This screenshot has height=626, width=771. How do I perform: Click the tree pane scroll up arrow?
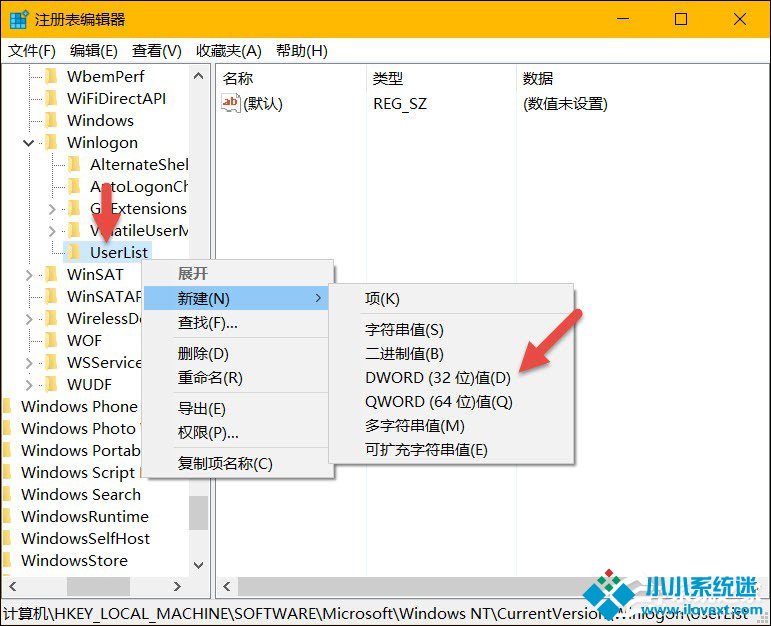(x=199, y=76)
